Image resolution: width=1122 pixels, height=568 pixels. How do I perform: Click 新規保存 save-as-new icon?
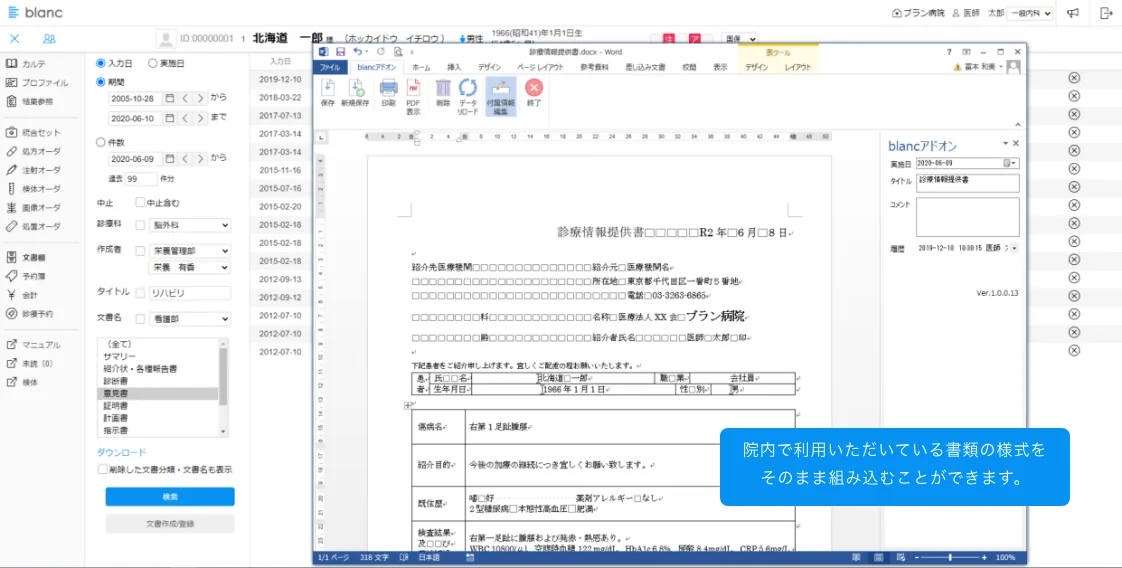(356, 93)
